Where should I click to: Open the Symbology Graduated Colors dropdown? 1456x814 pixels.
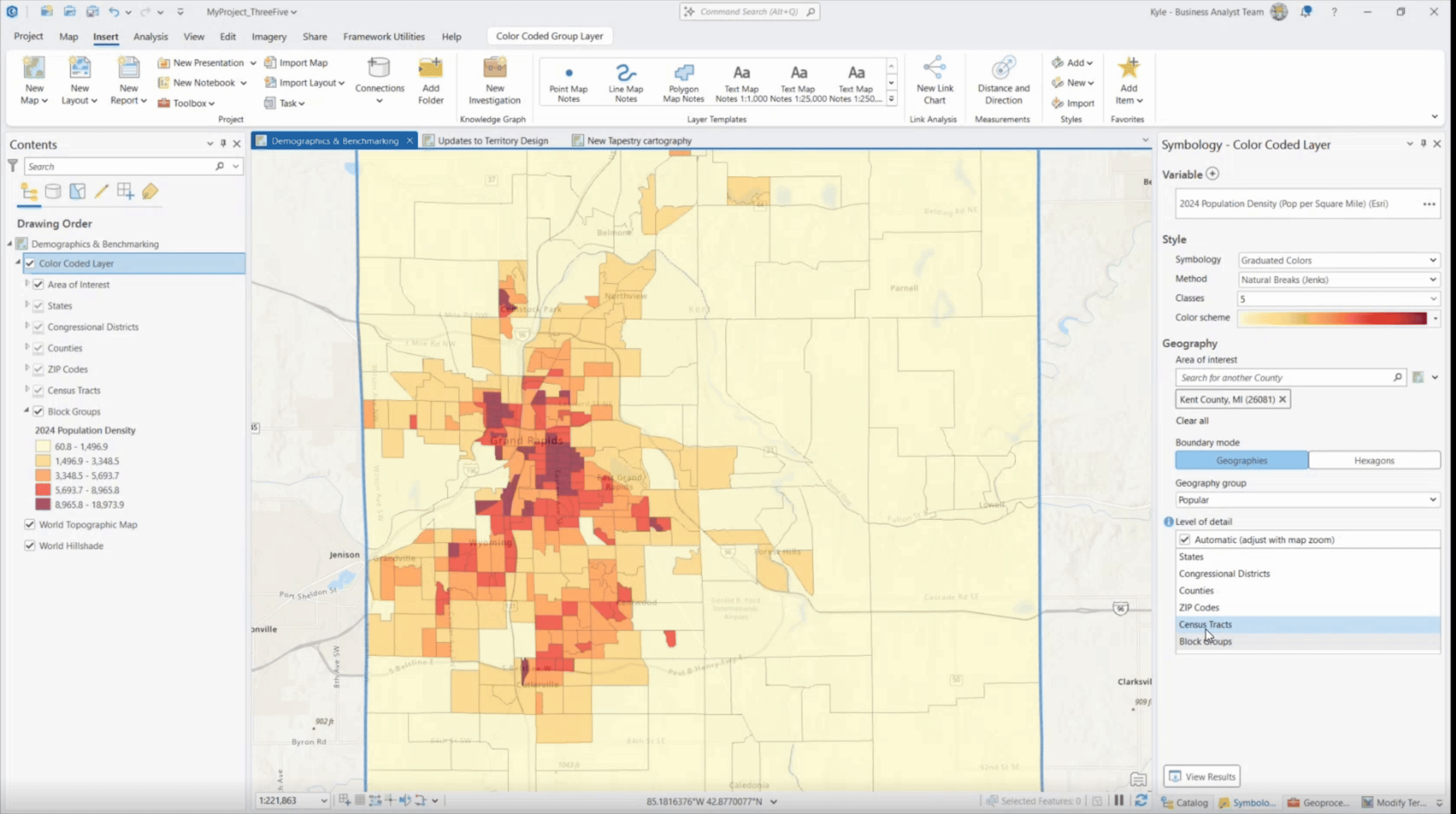click(x=1338, y=260)
